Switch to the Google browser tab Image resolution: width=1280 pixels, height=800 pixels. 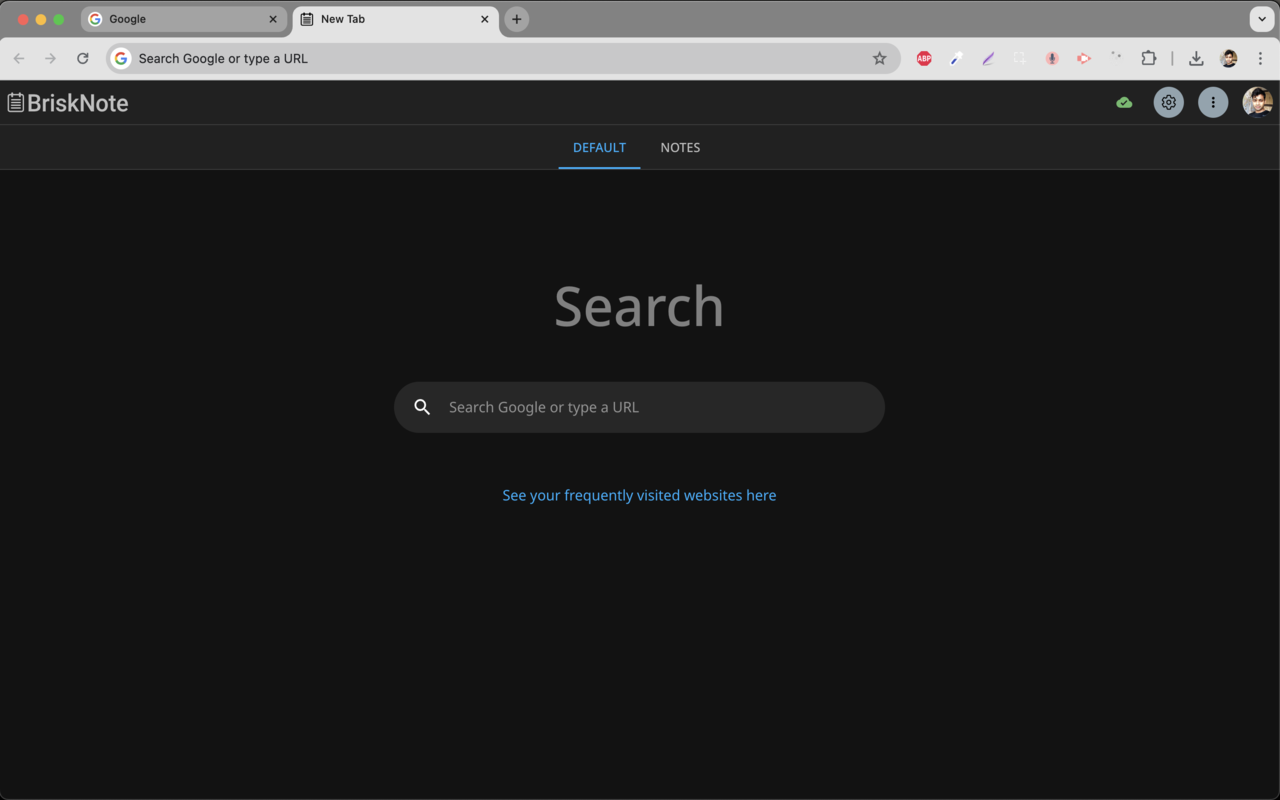point(183,19)
